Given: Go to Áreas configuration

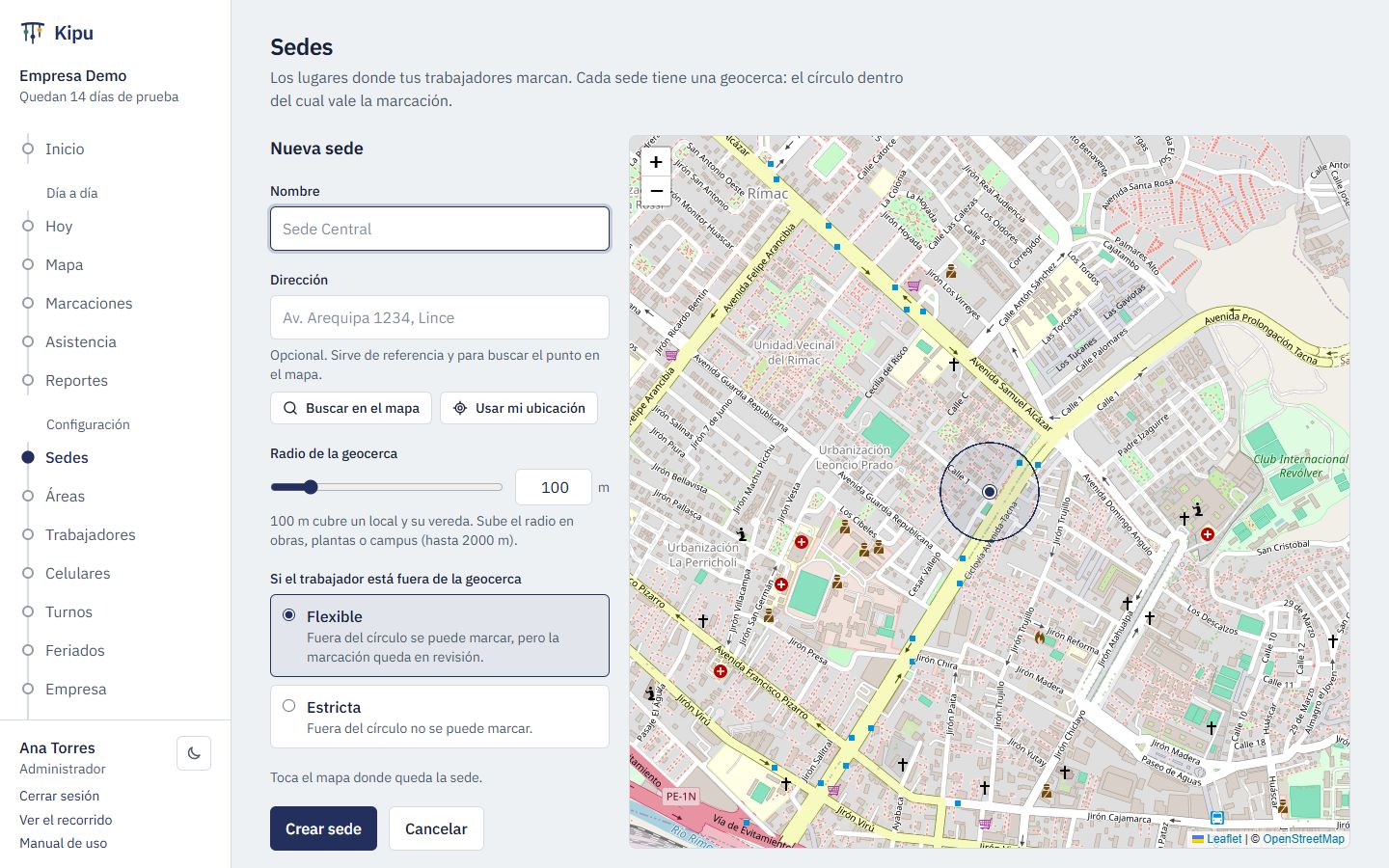Looking at the screenshot, I should [x=65, y=496].
